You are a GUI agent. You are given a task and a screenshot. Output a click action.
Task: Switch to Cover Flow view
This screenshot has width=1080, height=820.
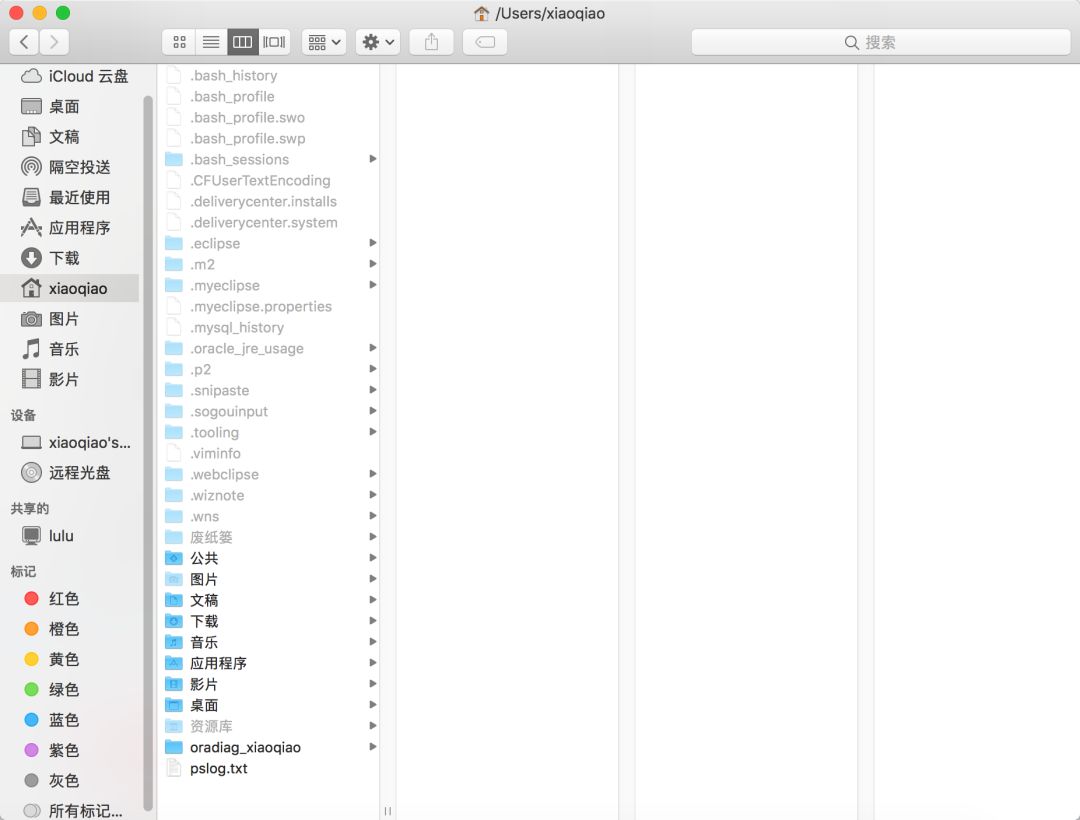tap(274, 42)
